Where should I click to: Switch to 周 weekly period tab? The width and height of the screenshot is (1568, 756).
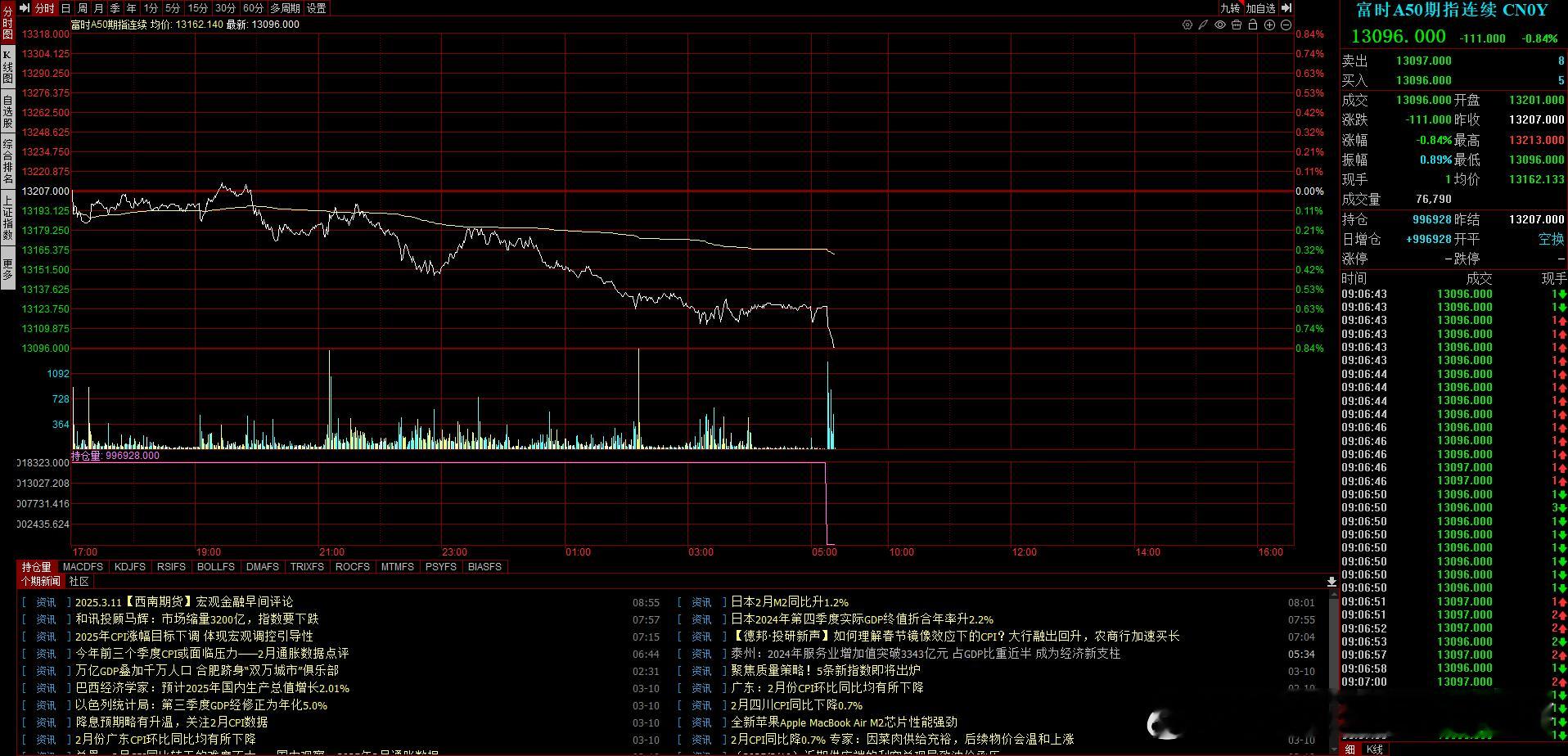(83, 8)
